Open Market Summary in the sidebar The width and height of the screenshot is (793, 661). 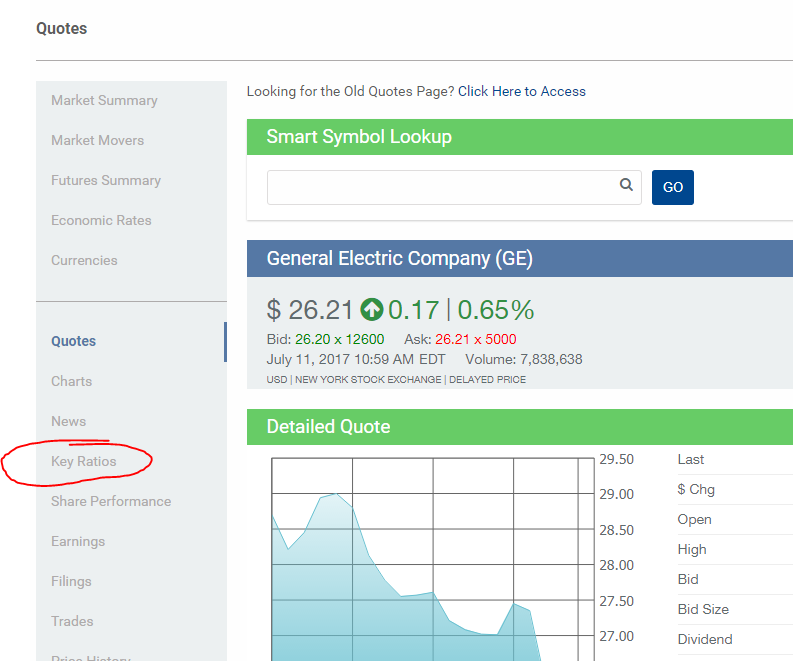click(104, 100)
